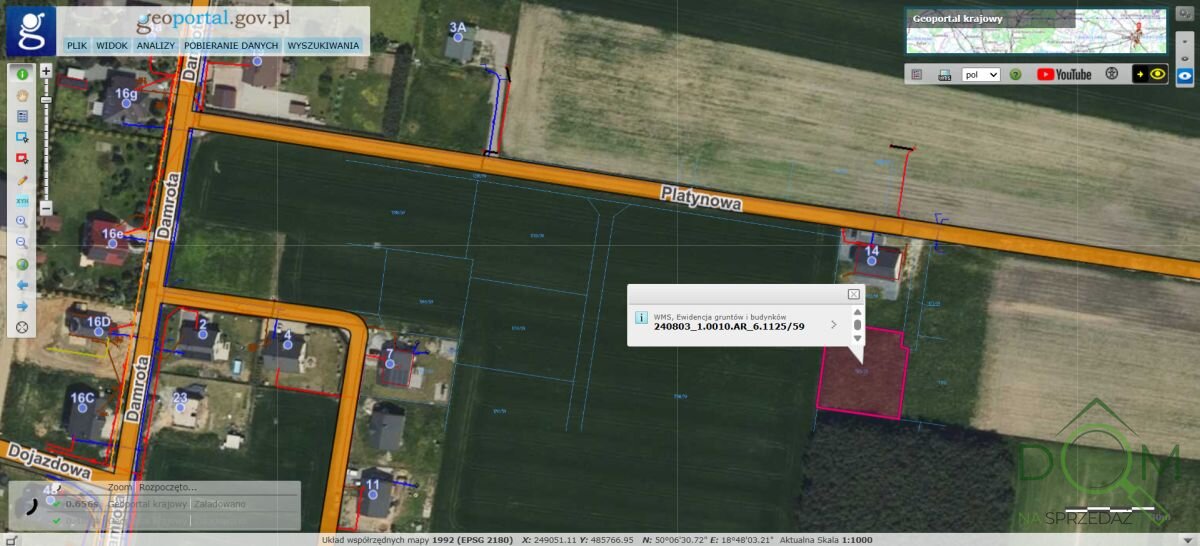Open the YouTube channel link
The width and height of the screenshot is (1200, 546).
click(x=1064, y=74)
